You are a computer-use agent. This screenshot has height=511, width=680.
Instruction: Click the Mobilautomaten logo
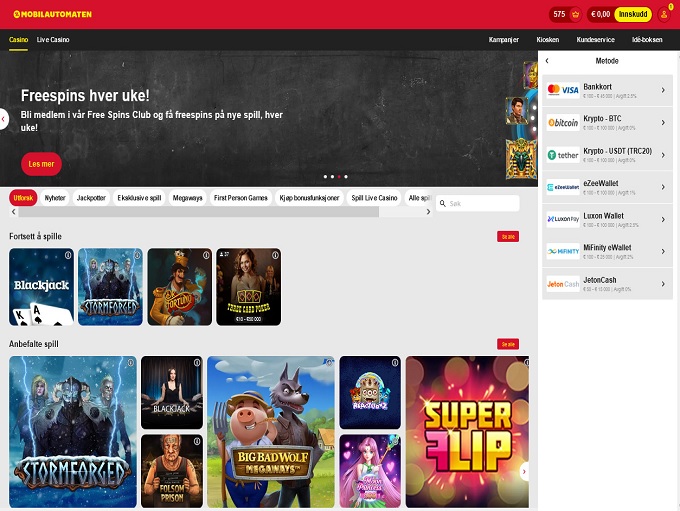click(51, 14)
